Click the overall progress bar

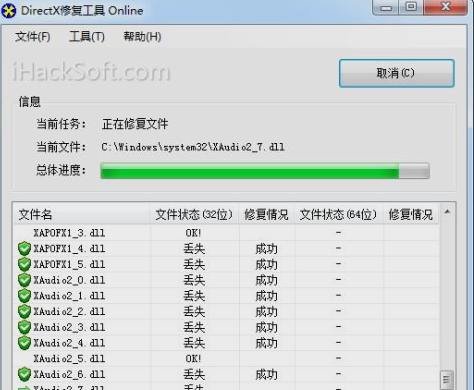pos(265,171)
